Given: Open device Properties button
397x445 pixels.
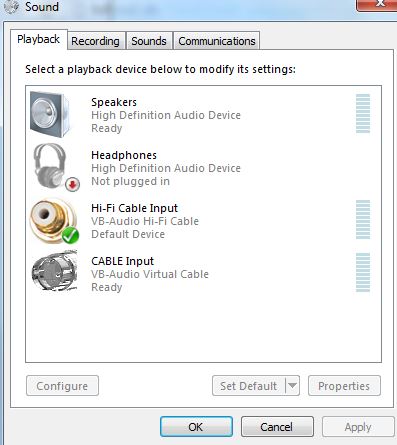Looking at the screenshot, I should (x=344, y=386).
